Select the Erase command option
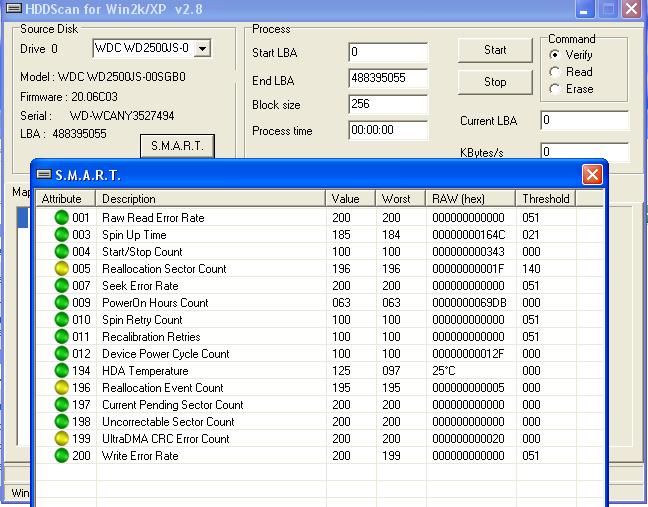648x507 pixels. pos(555,89)
